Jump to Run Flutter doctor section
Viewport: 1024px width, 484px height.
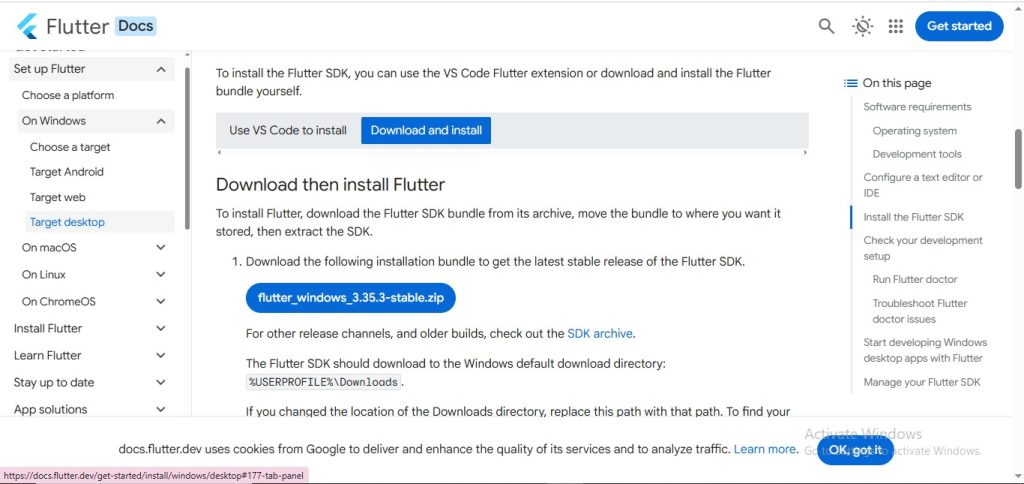(914, 279)
